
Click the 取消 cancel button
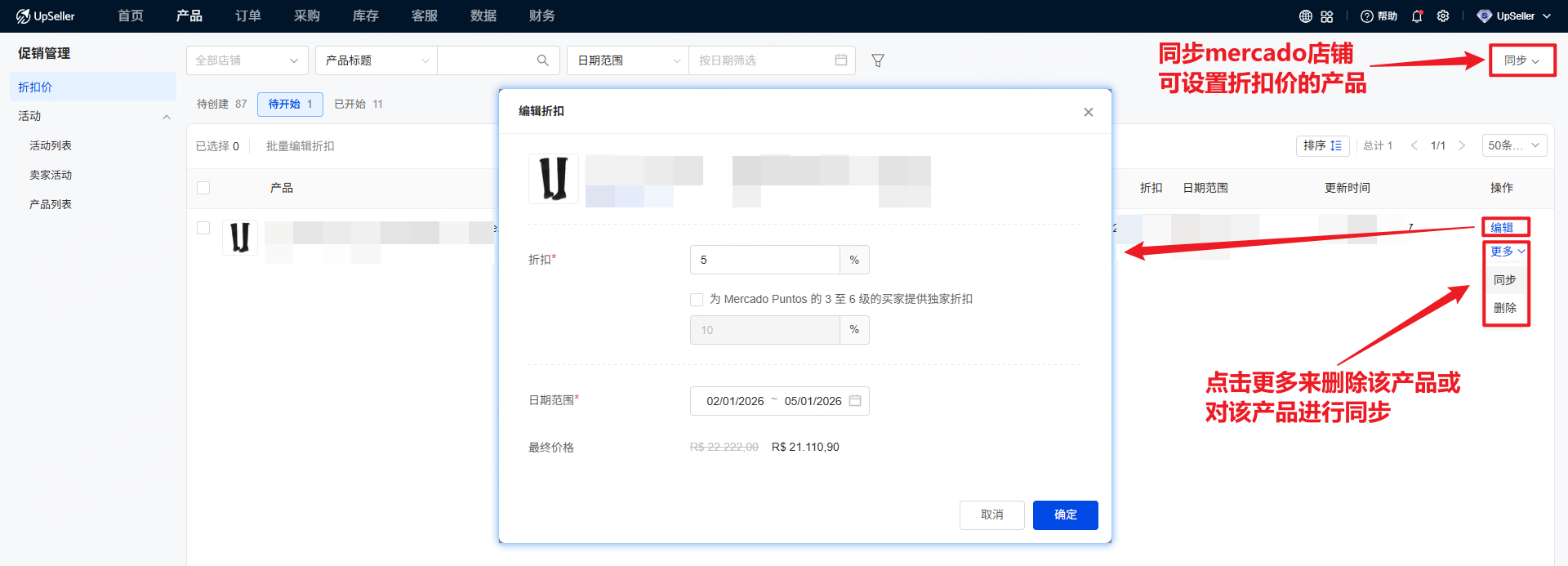pyautogui.click(x=991, y=515)
